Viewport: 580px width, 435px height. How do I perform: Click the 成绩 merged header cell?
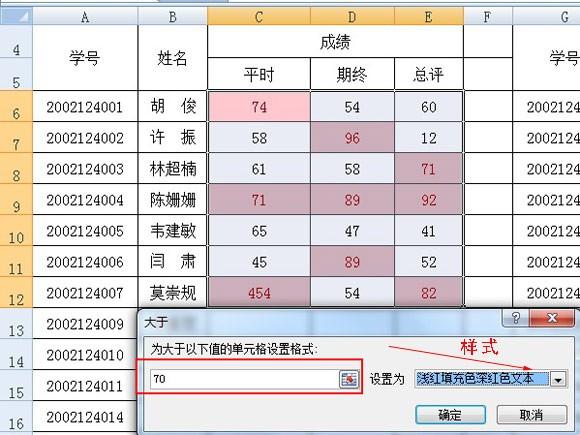[x=335, y=42]
